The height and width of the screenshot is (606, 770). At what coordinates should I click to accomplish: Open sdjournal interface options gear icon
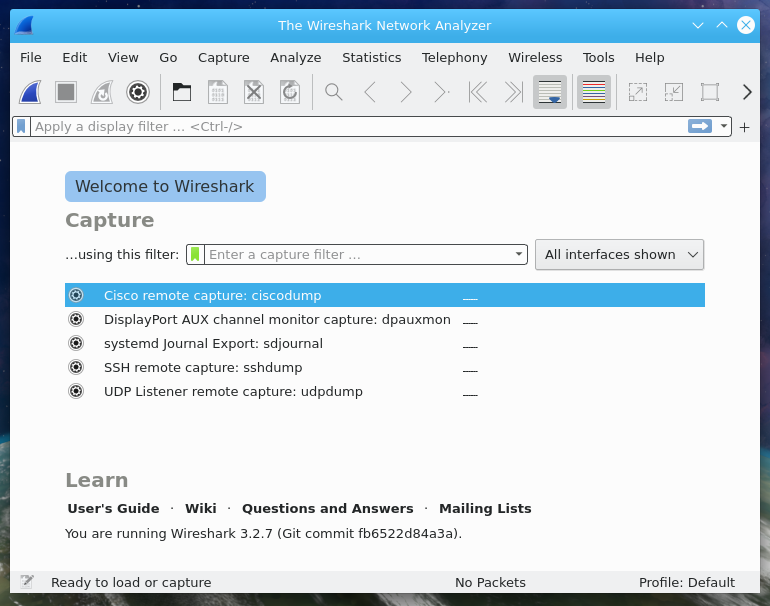(76, 343)
